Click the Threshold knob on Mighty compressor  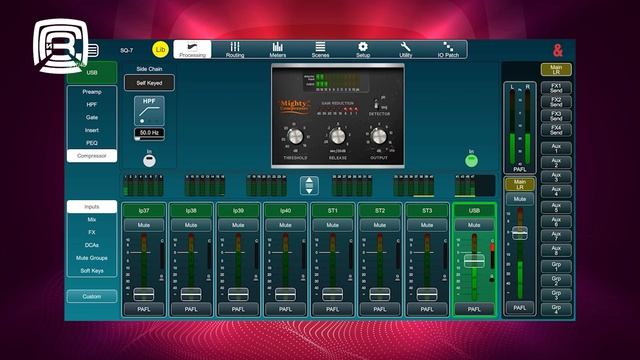tap(295, 136)
